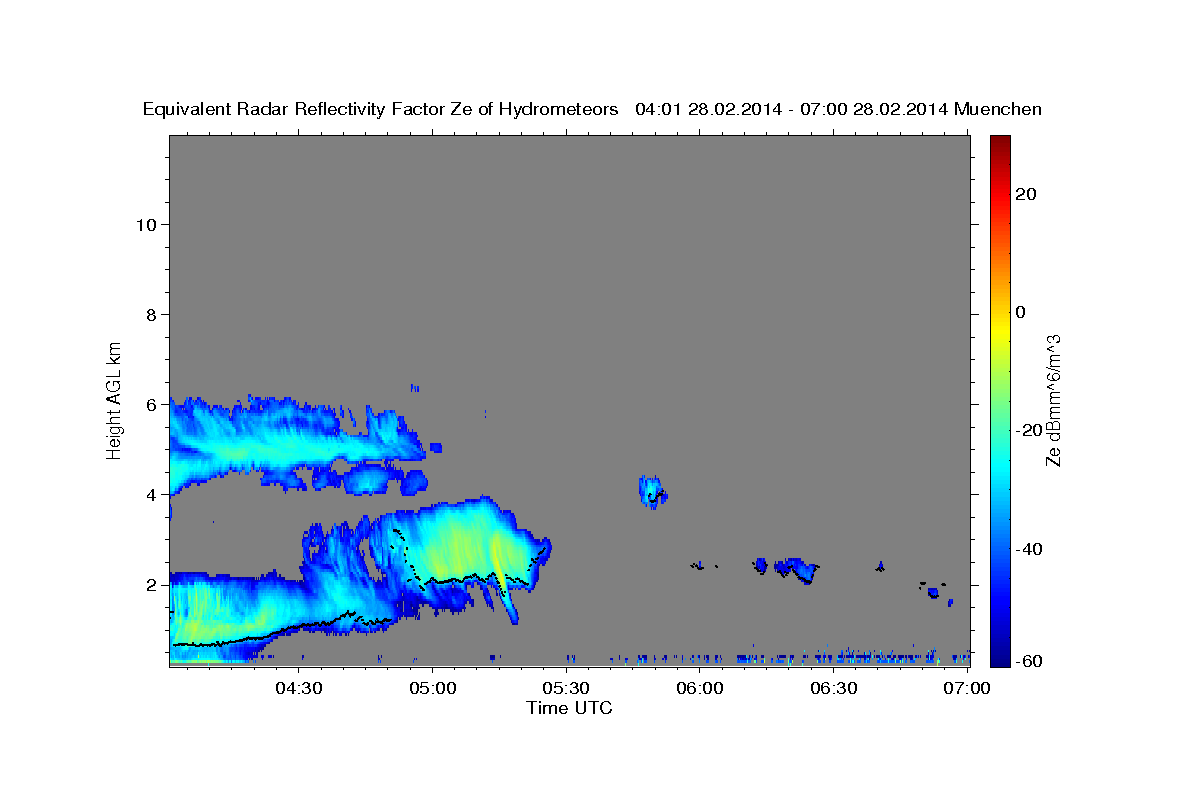Image resolution: width=1200 pixels, height=800 pixels.
Task: Click the colorbar value -40
Action: point(1029,549)
